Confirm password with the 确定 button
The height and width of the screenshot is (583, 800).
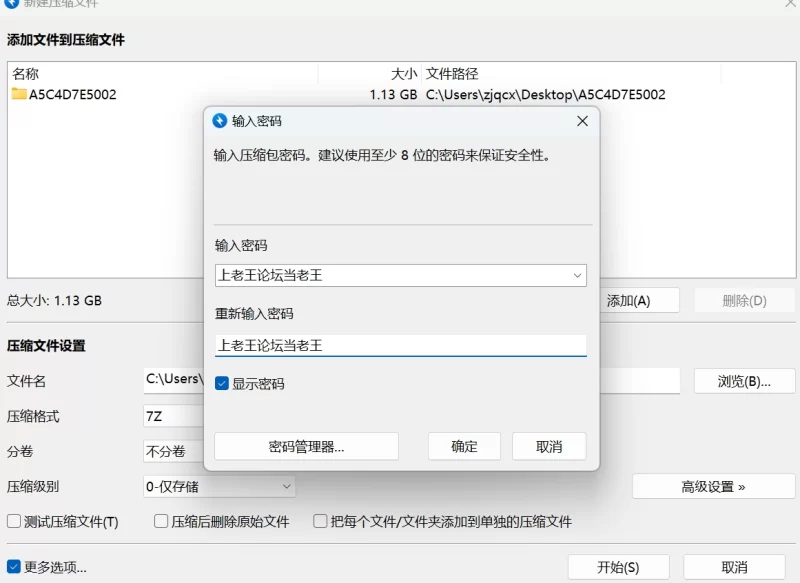tap(464, 447)
